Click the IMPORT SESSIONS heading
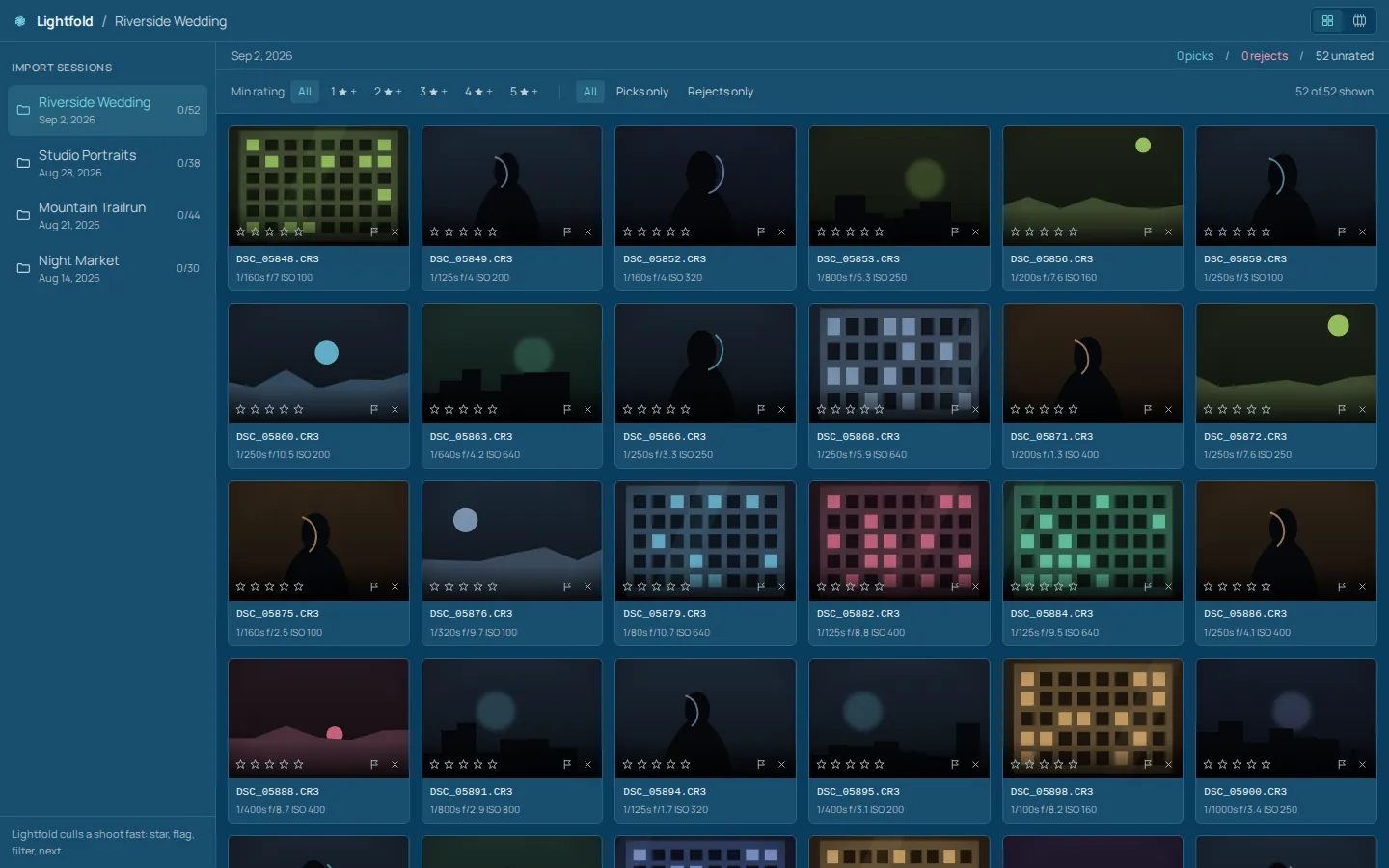 pos(62,68)
